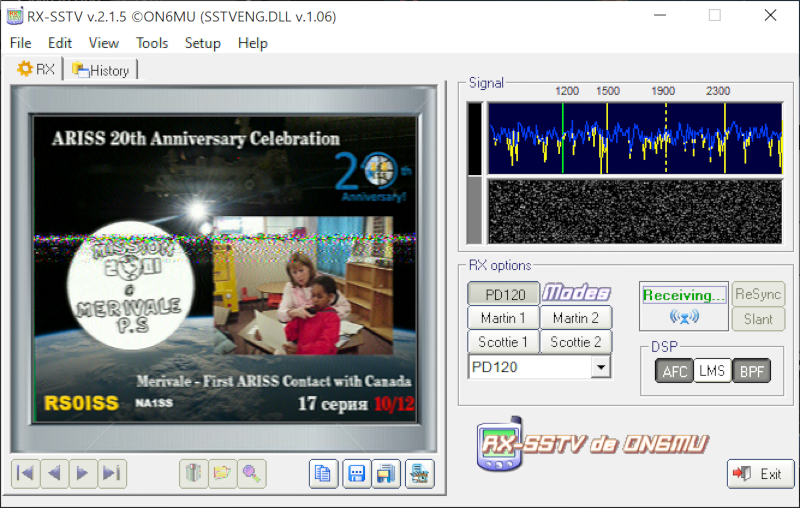This screenshot has height=508, width=800.
Task: Switch to the History tab
Action: coord(101,70)
